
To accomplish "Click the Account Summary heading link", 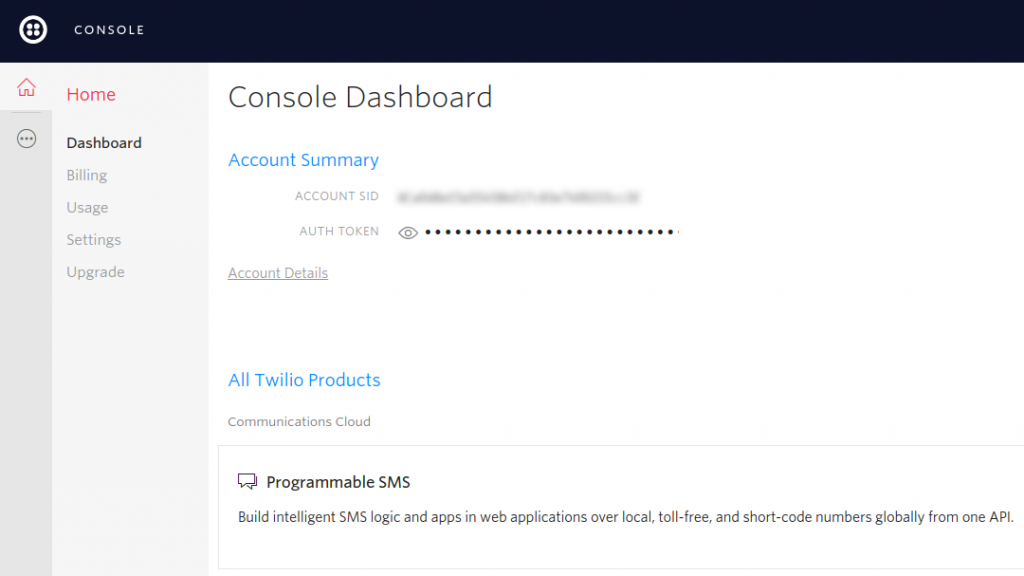I will coord(303,160).
